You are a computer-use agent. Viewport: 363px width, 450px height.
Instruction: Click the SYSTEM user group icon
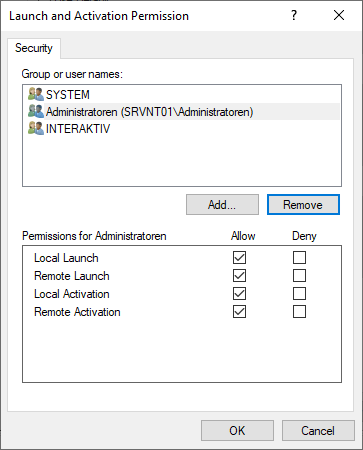36,94
